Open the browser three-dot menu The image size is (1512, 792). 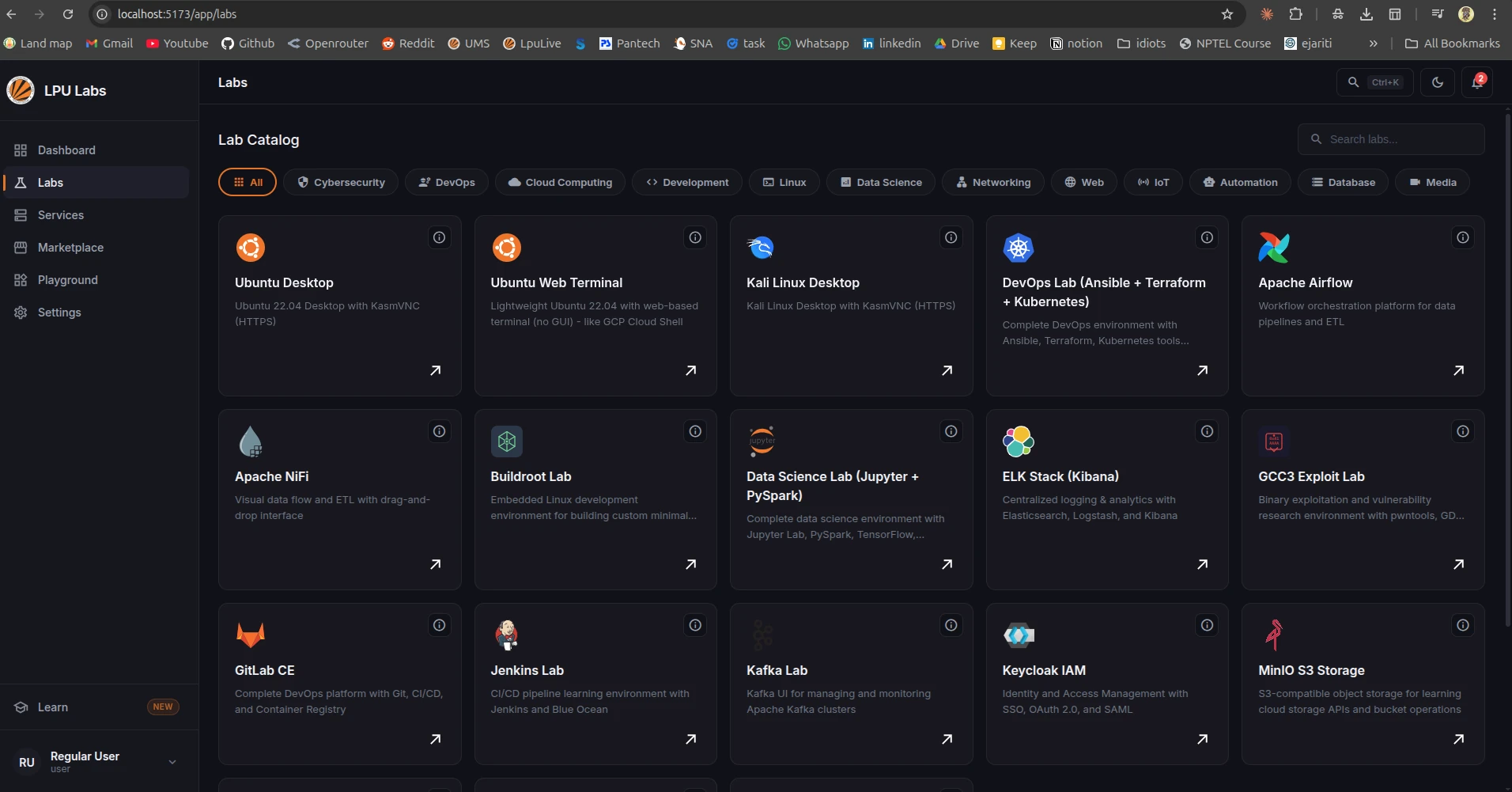point(1495,13)
